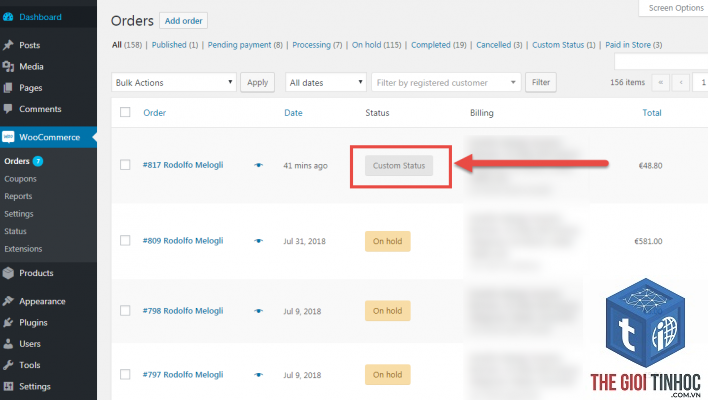
Task: Select checkbox for order #809
Action: click(125, 240)
